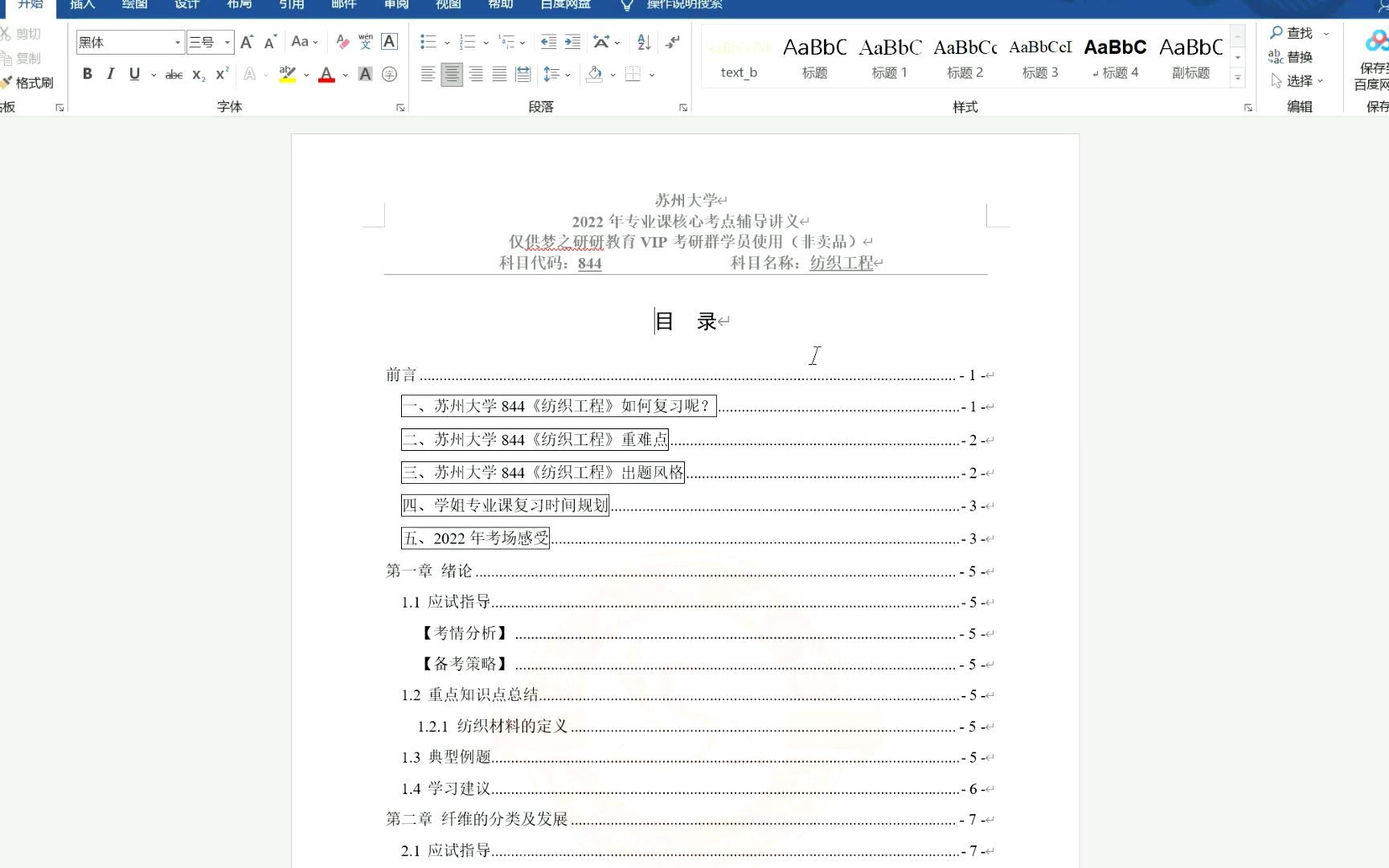Expand font color dropdown arrow

346,75
